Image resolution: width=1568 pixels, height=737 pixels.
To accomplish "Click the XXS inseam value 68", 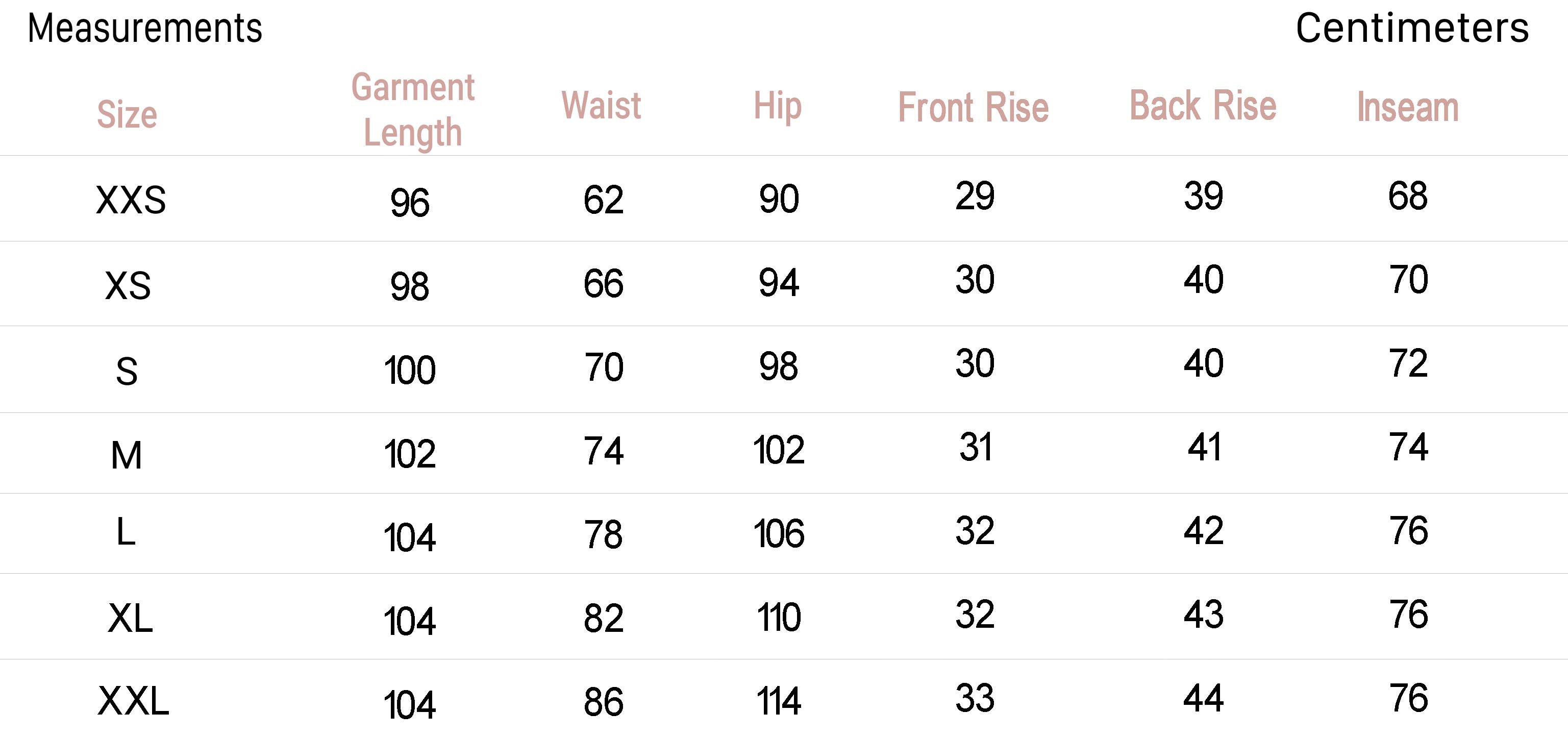I will pyautogui.click(x=1407, y=196).
